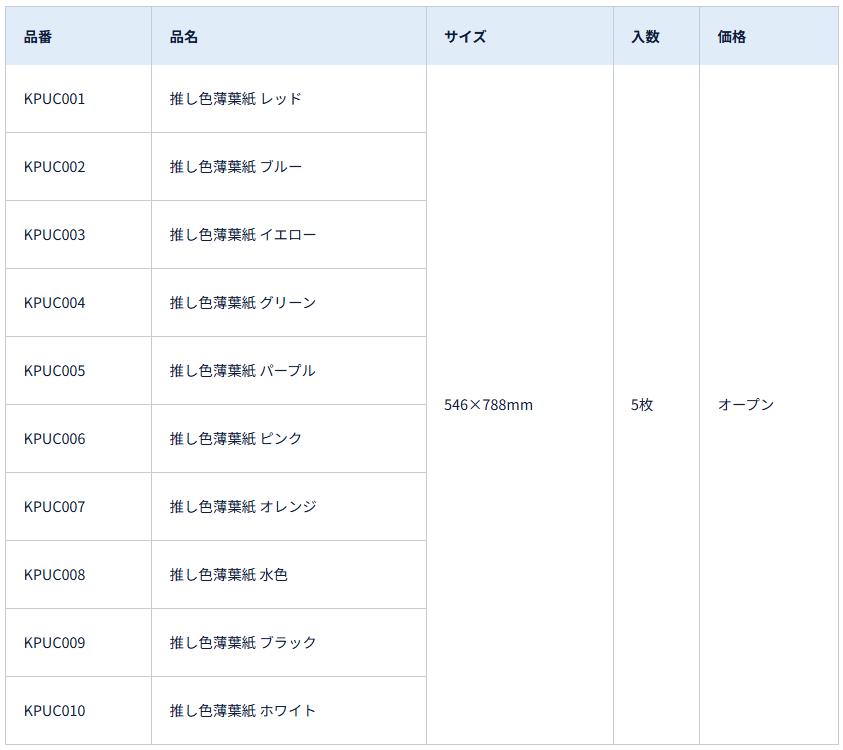Click the 品名 column header

(184, 37)
